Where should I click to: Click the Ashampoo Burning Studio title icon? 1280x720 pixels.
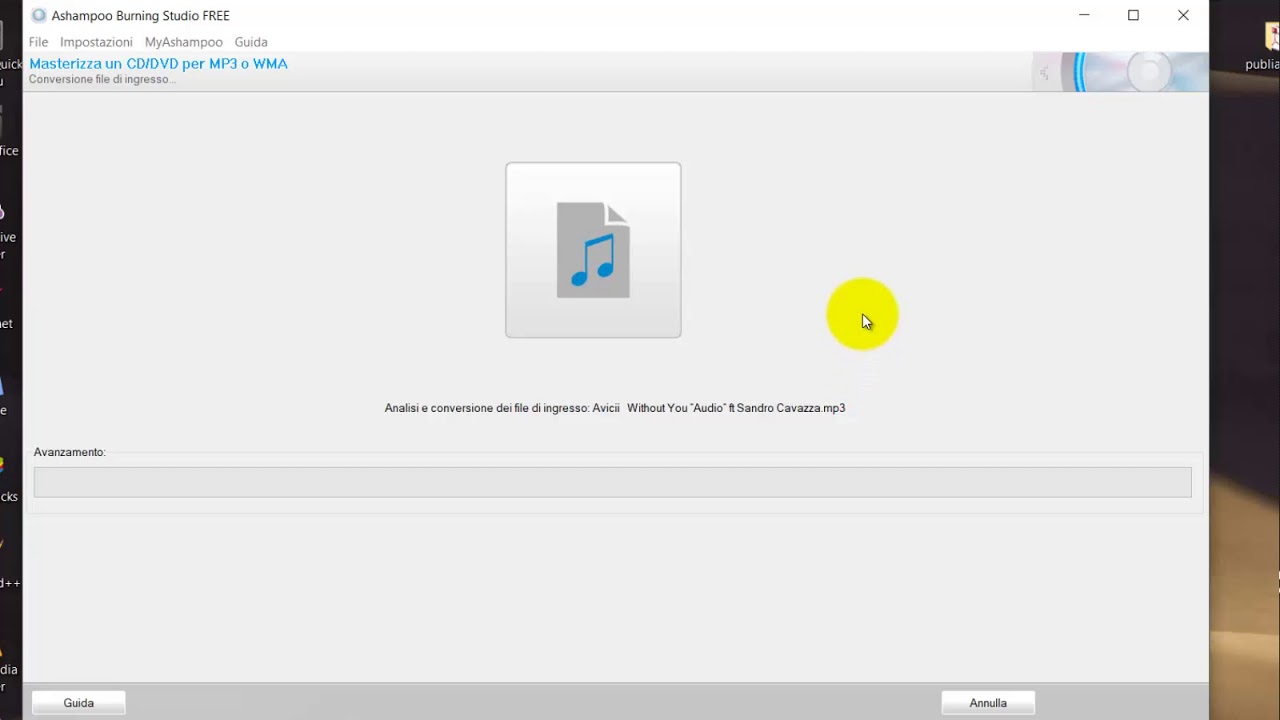(39, 15)
